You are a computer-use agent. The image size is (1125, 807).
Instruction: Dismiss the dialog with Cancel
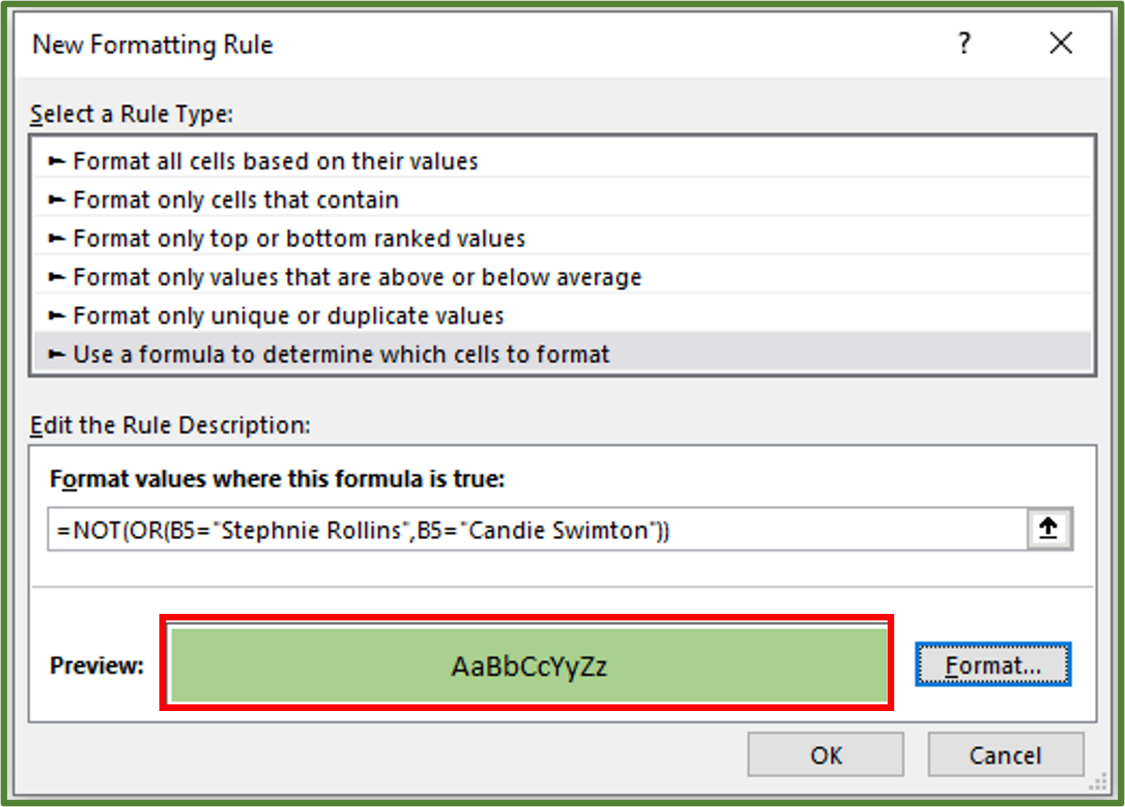pos(1005,755)
